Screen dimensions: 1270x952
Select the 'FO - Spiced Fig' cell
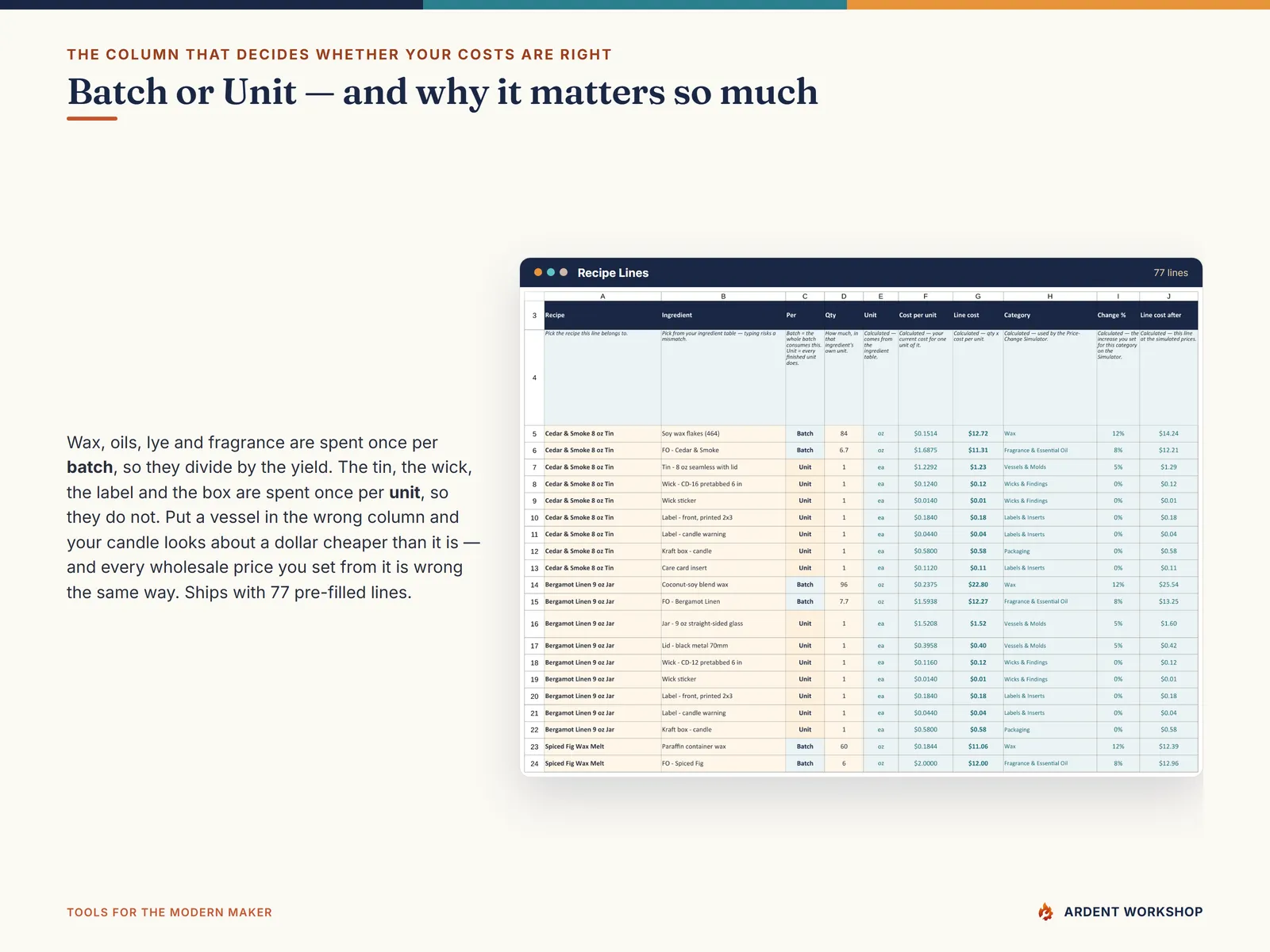click(x=723, y=763)
